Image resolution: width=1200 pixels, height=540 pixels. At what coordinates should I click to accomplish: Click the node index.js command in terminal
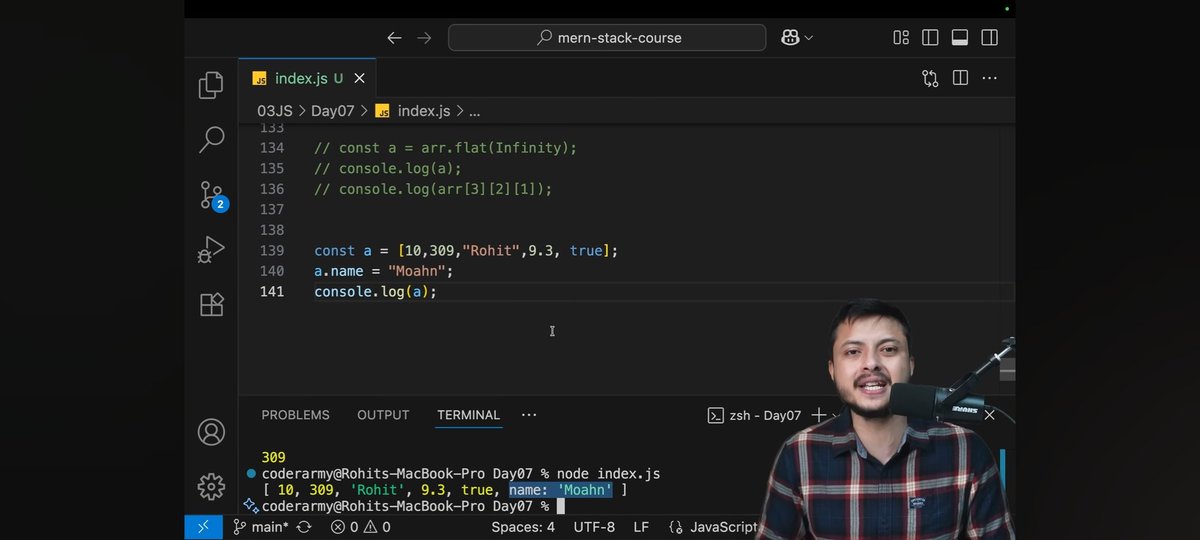point(608,474)
